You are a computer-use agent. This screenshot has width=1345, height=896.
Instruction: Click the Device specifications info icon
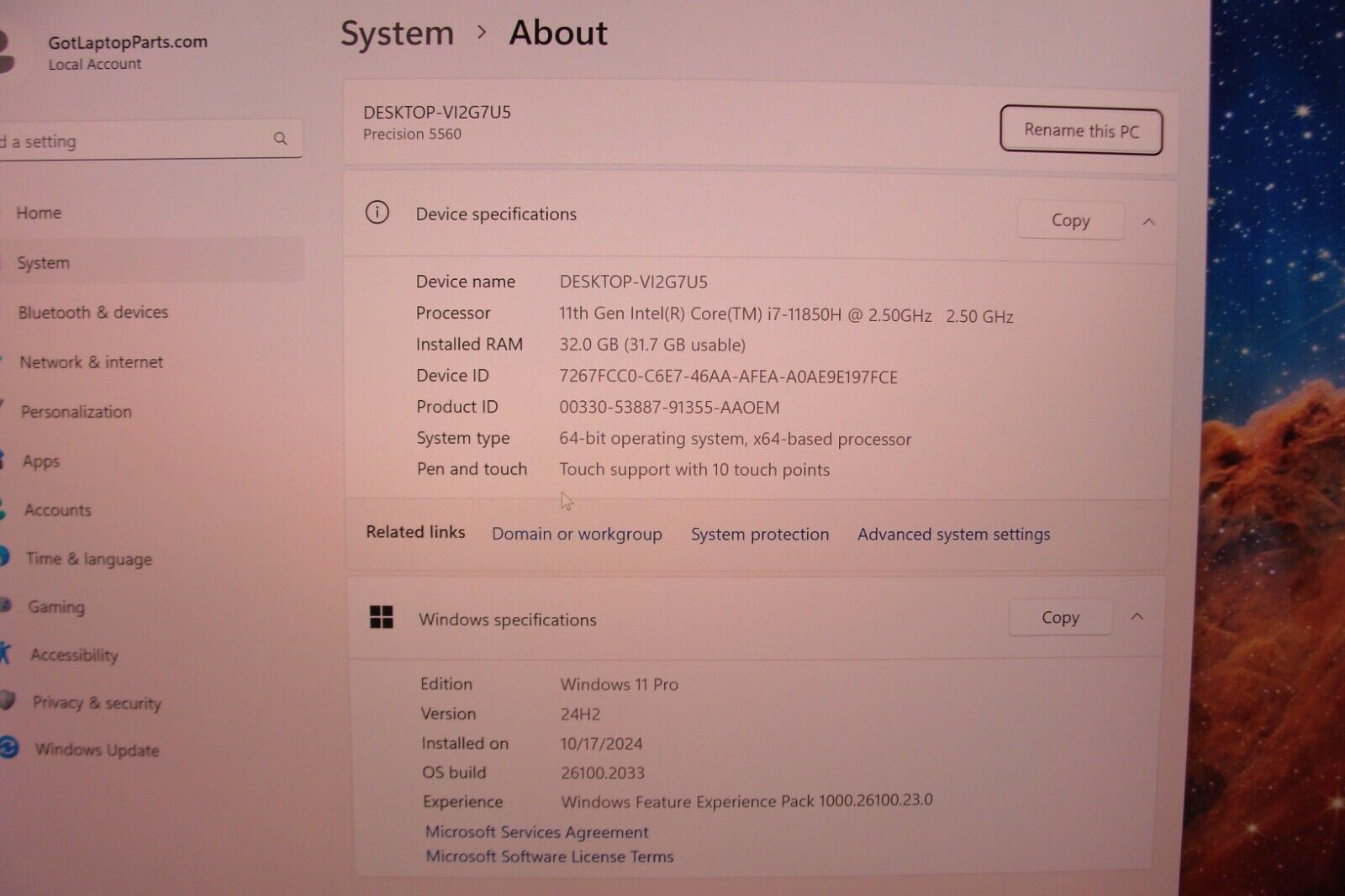coord(377,212)
